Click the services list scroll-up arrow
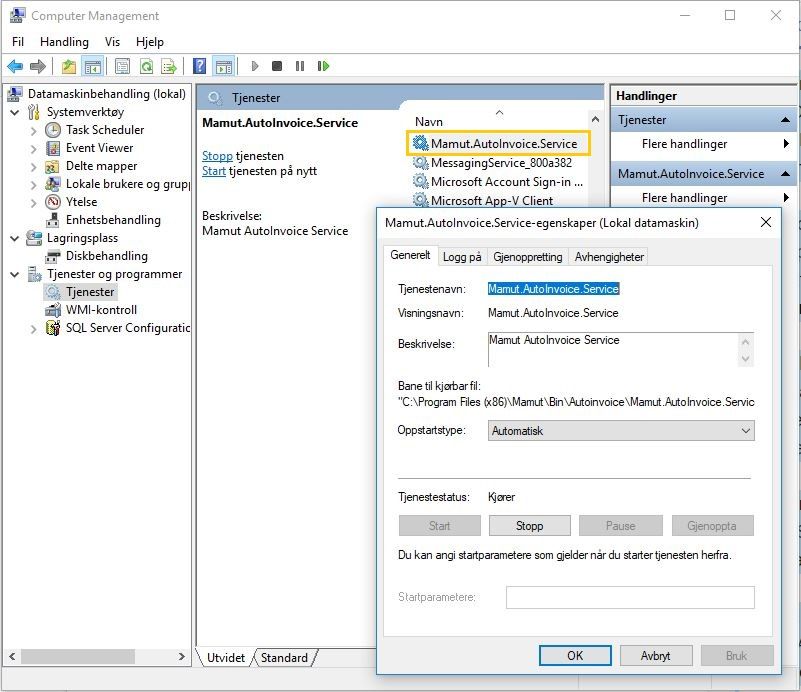 [595, 120]
